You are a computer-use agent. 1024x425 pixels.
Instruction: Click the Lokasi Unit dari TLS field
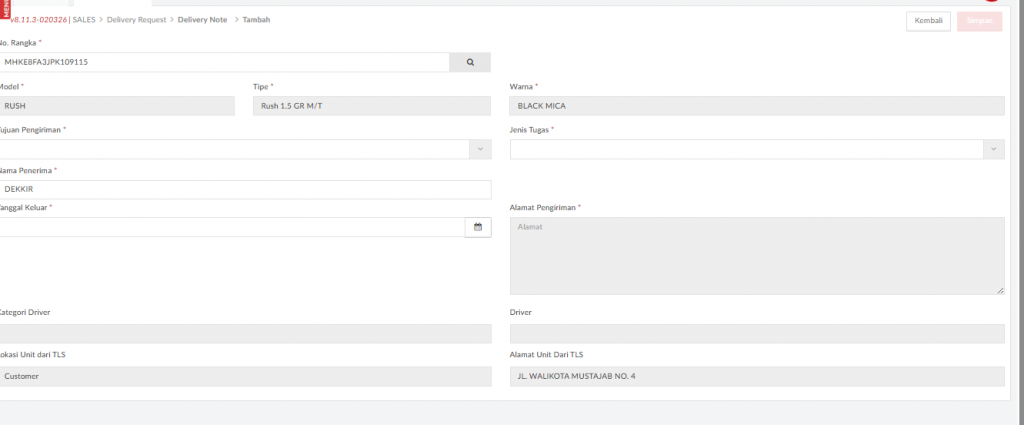(245, 376)
